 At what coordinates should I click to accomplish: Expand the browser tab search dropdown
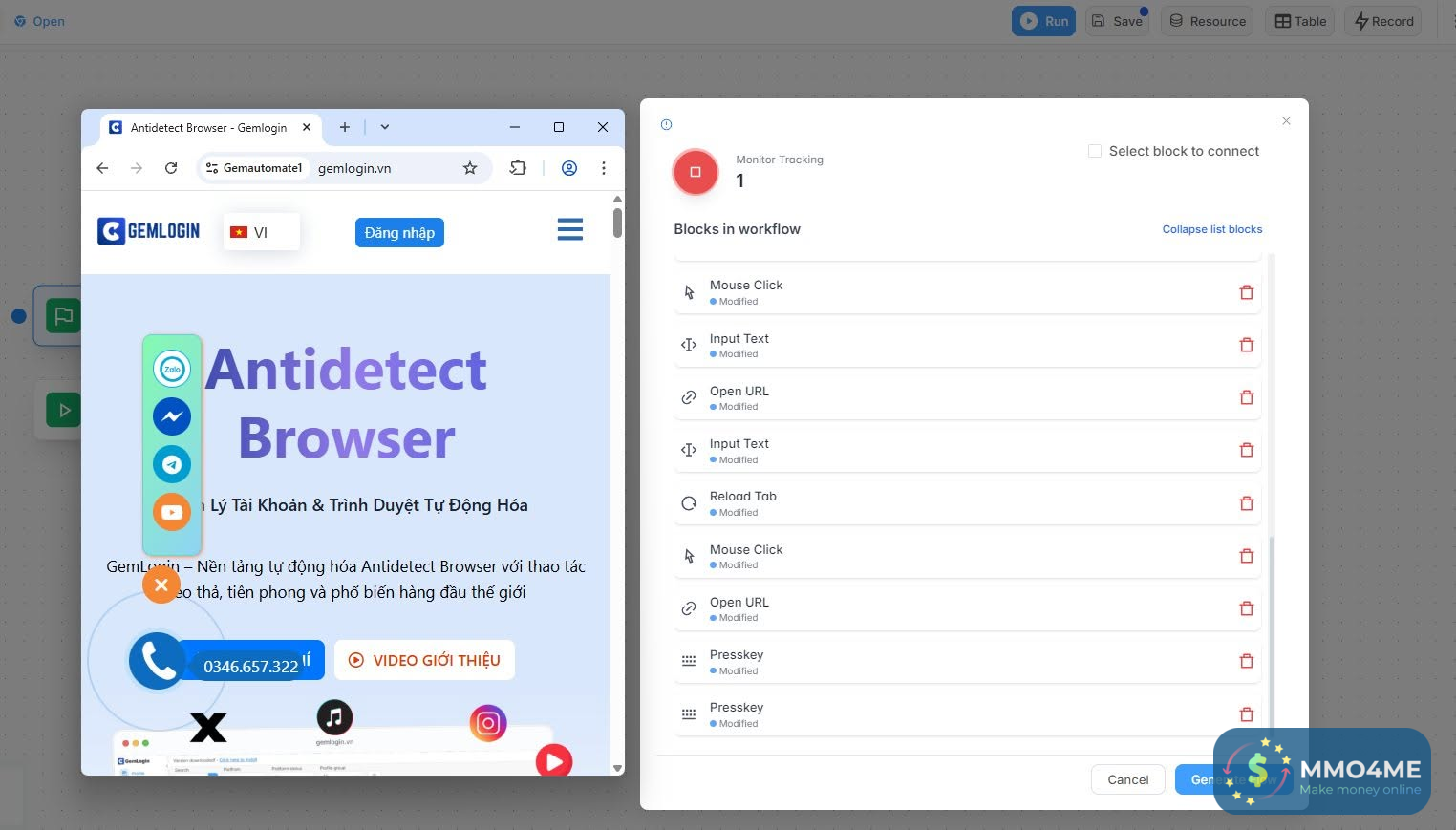coord(385,127)
